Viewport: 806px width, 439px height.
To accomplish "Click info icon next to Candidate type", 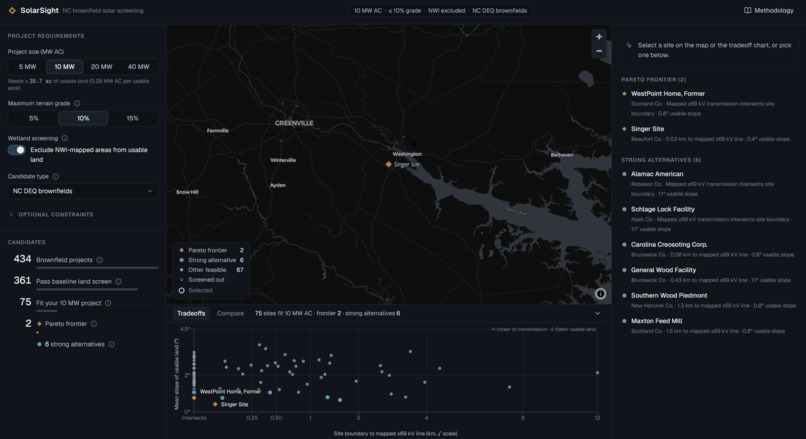I will pos(56,176).
